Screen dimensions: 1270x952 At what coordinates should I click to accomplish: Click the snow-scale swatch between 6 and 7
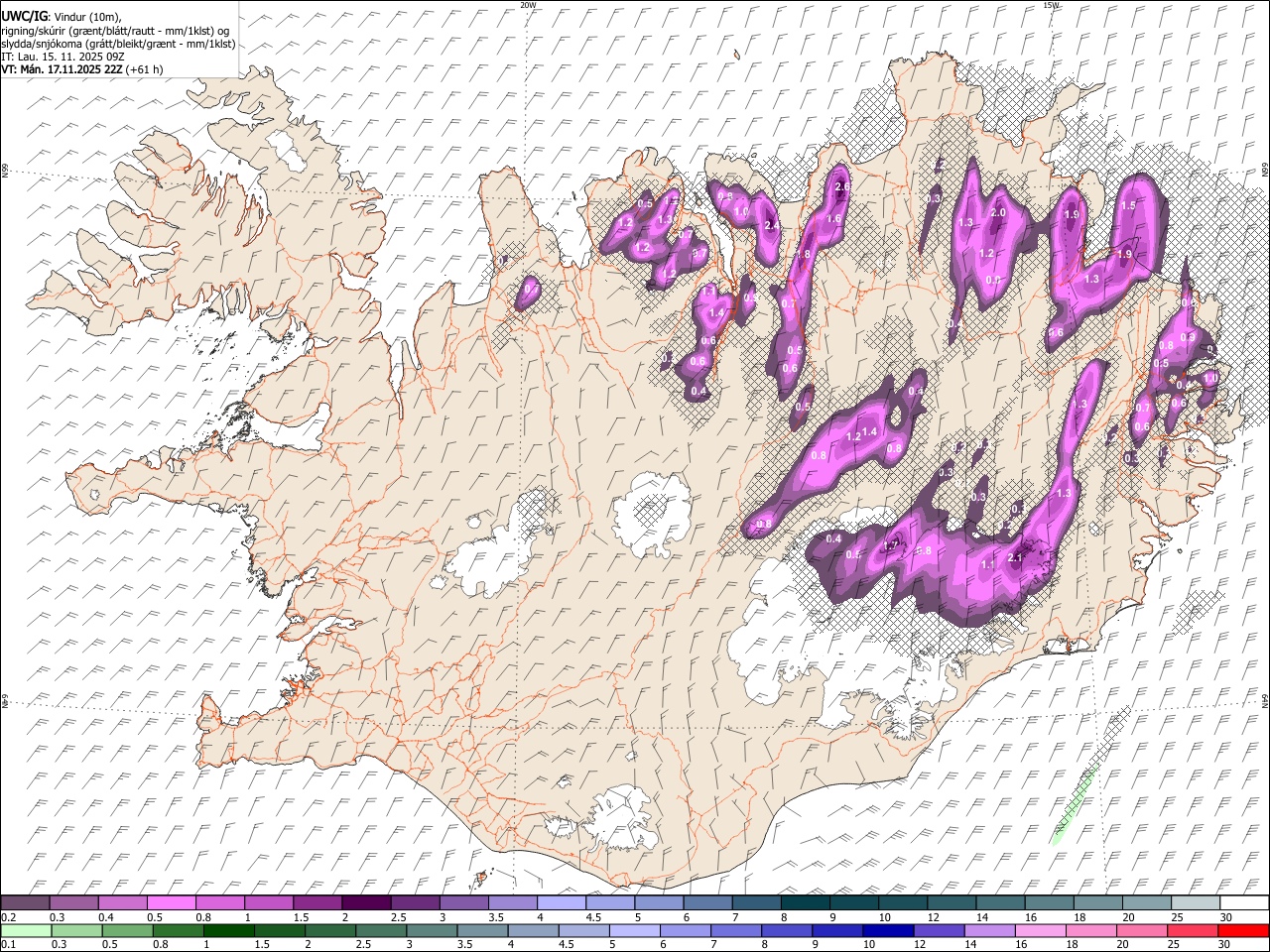tap(707, 903)
